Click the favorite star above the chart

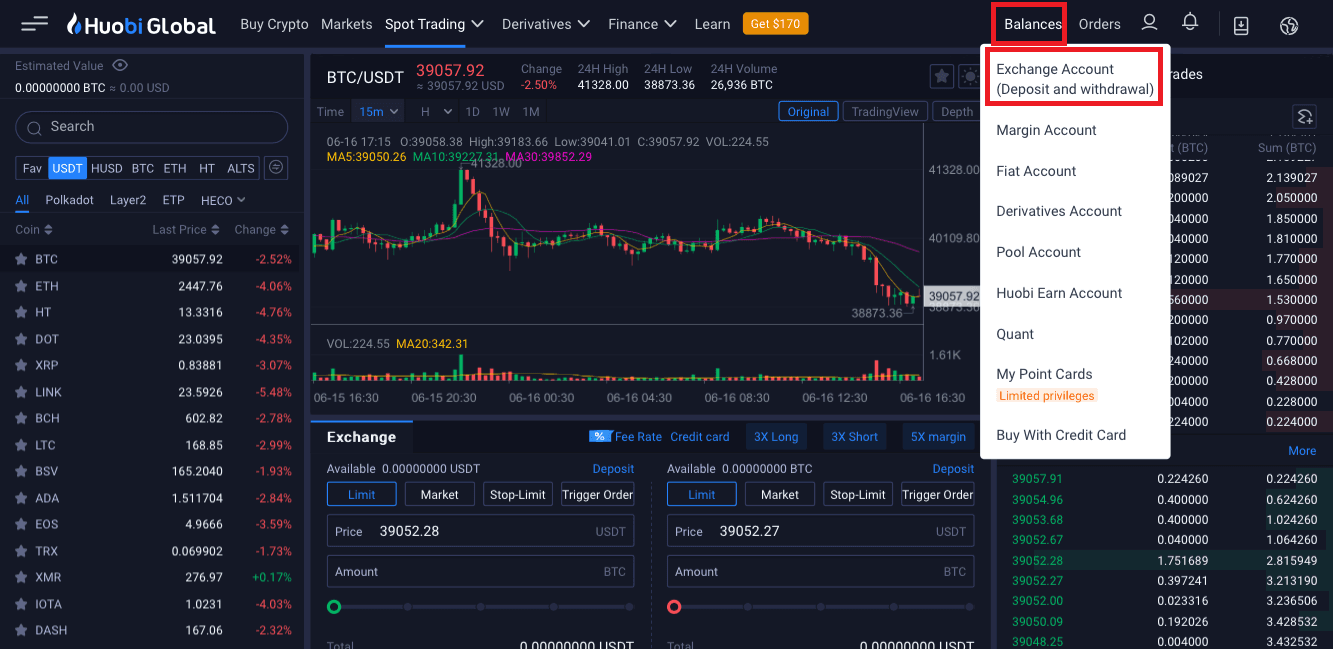pos(941,76)
